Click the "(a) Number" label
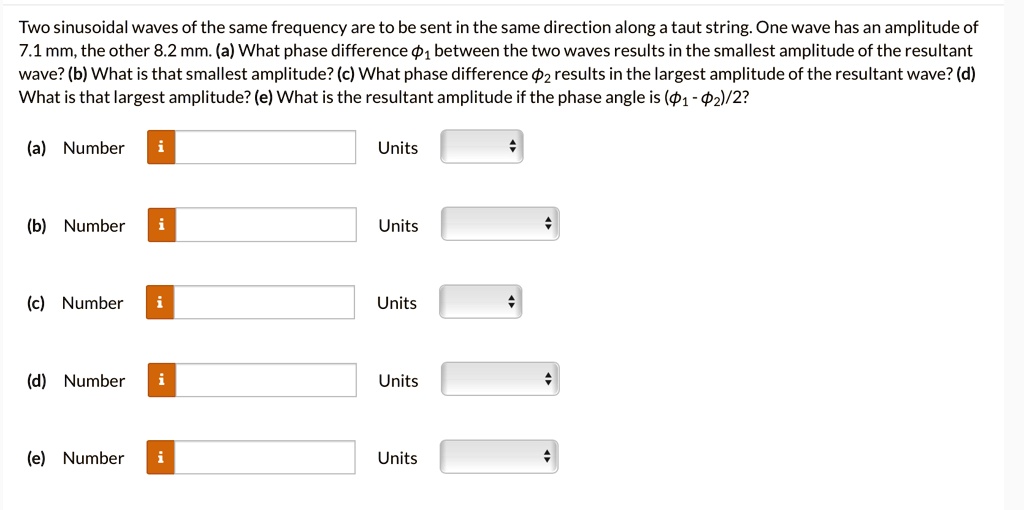Screen dimensions: 1024x510 76,148
